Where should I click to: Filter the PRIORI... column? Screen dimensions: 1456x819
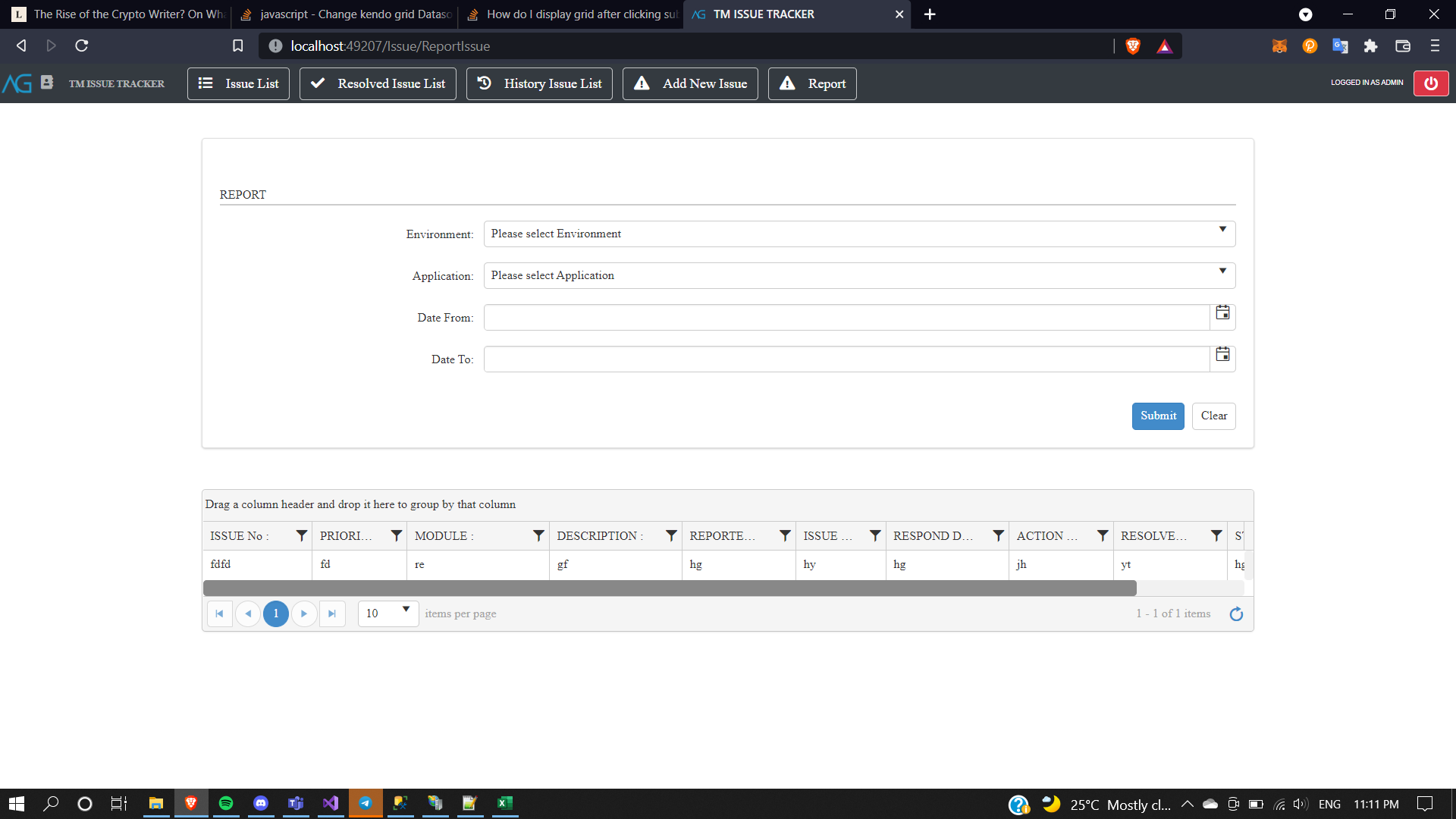coord(396,536)
